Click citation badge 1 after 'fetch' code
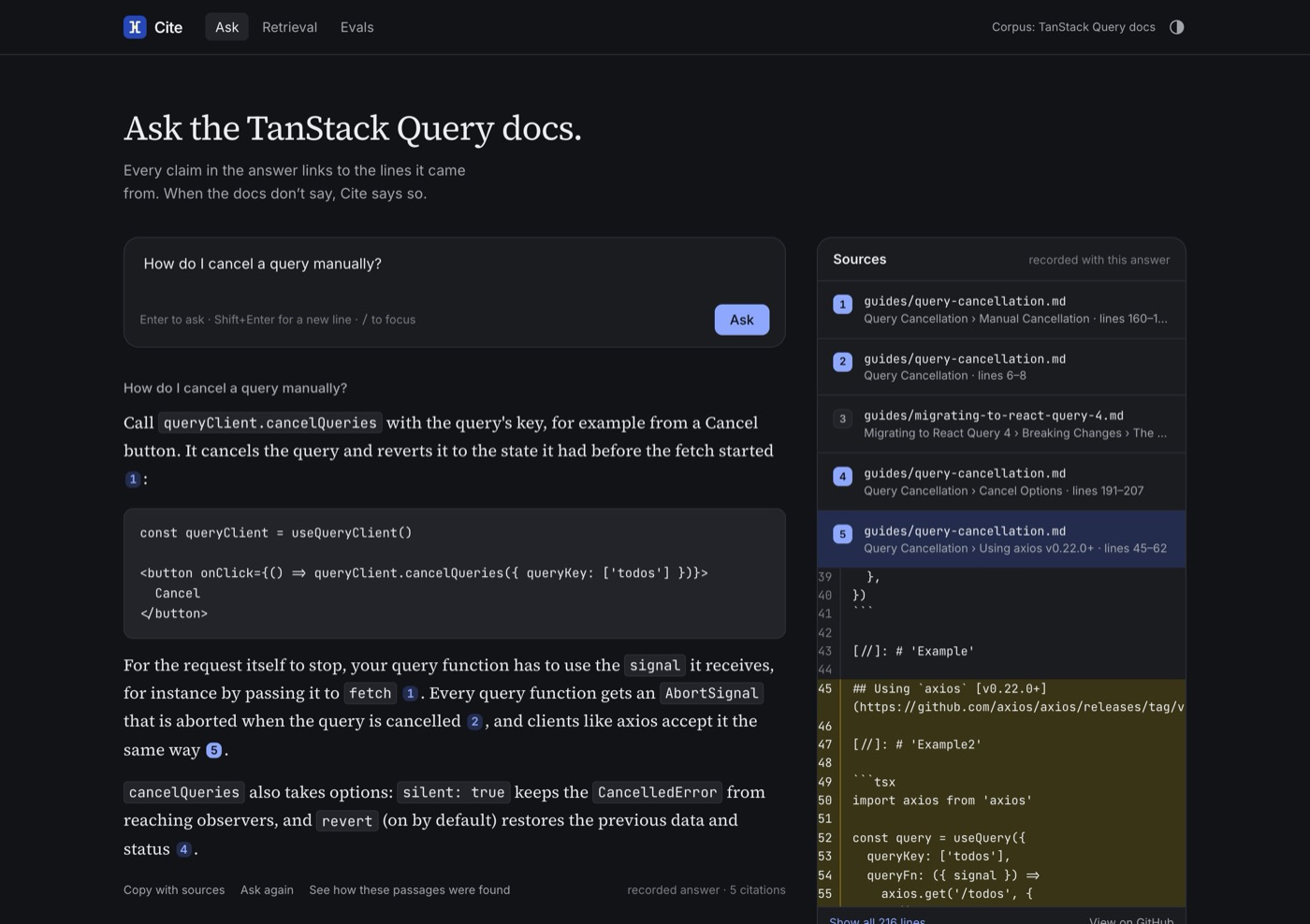This screenshot has height=924, width=1310. (x=410, y=693)
